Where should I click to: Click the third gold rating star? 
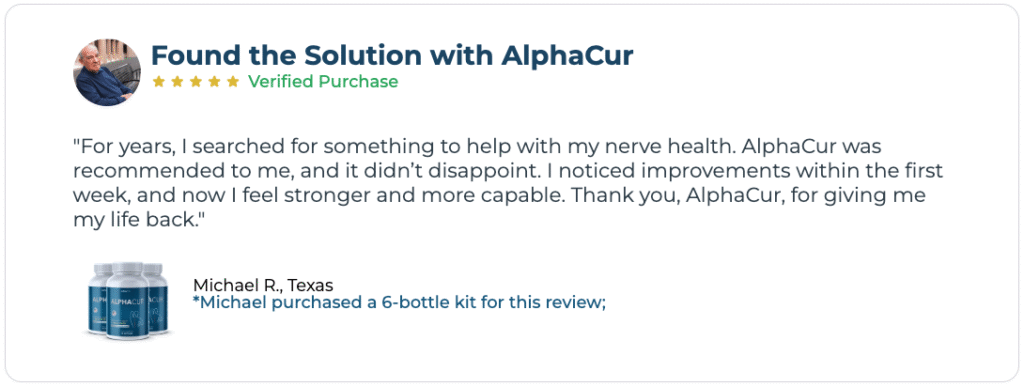pos(196,82)
